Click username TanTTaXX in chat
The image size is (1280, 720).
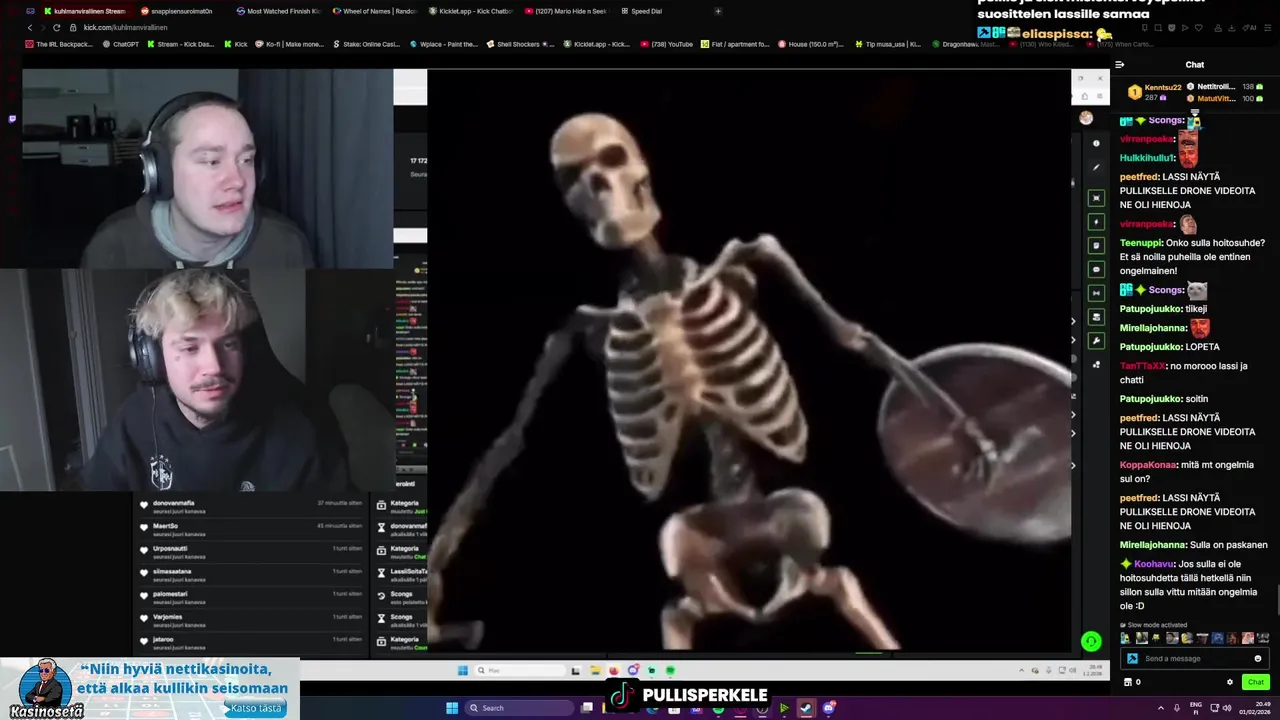pyautogui.click(x=1143, y=366)
